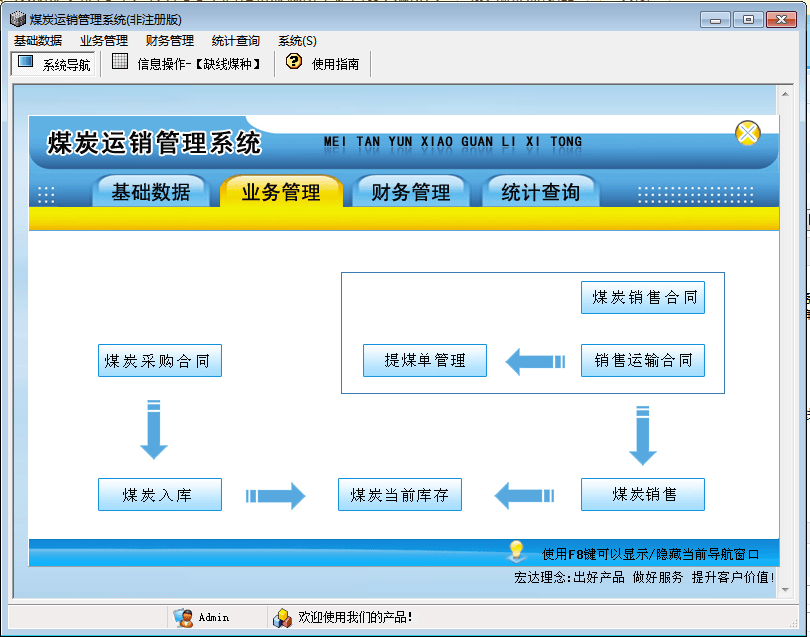The height and width of the screenshot is (637, 810).
Task: Switch to the 财务管理 navigation tab
Action: [411, 192]
